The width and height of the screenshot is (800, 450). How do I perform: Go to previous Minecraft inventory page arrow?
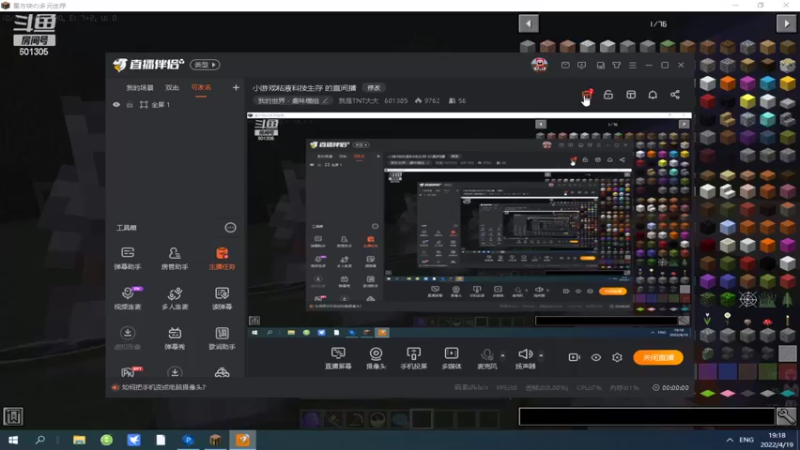[529, 23]
